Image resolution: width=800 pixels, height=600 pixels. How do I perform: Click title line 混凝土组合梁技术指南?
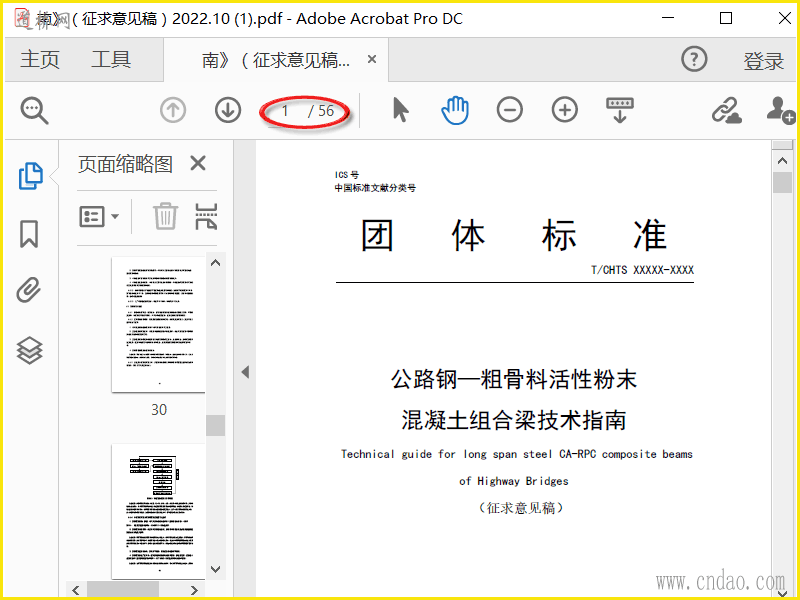pos(514,420)
